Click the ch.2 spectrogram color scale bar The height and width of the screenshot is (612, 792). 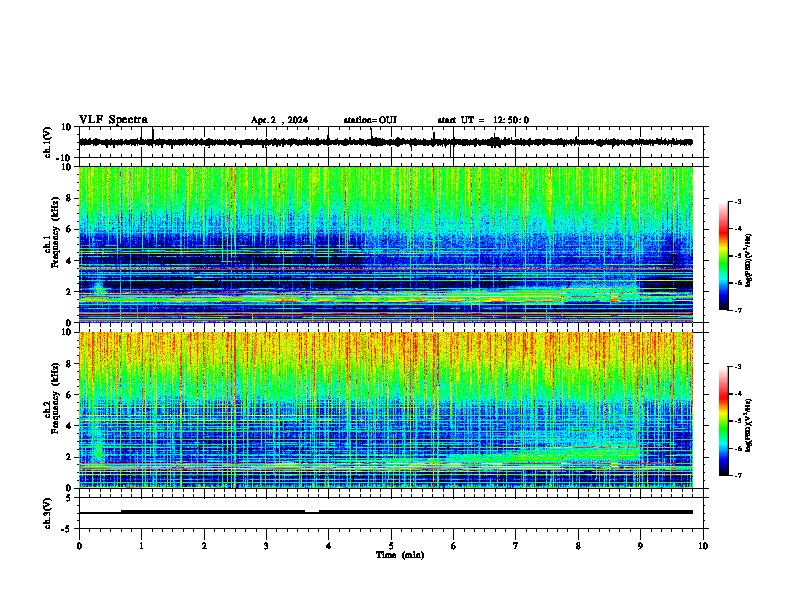pos(723,421)
